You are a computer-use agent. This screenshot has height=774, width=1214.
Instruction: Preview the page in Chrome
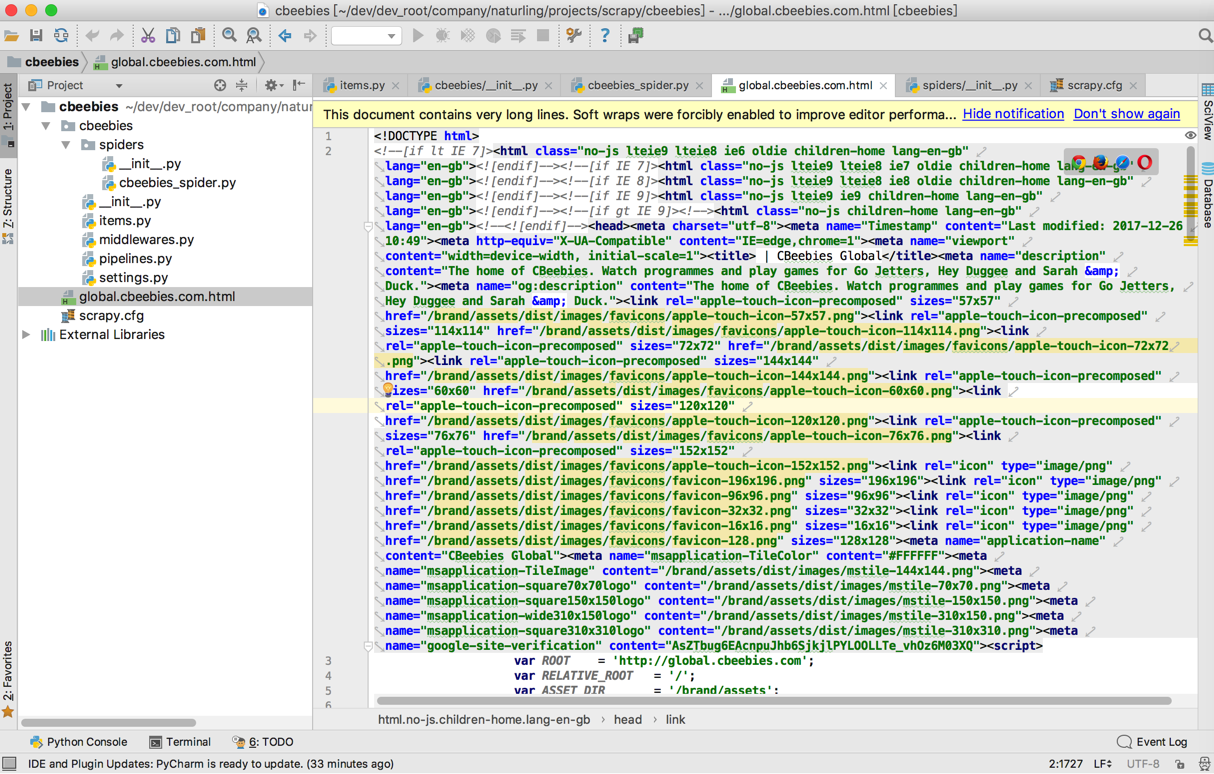click(x=1079, y=162)
